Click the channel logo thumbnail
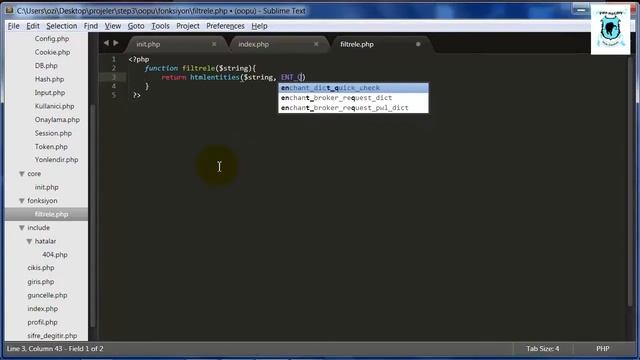The height and width of the screenshot is (360, 640). click(x=610, y=30)
